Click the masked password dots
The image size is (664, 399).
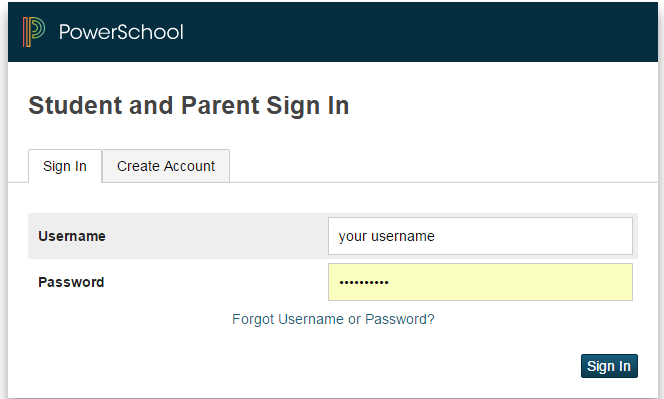tap(364, 283)
